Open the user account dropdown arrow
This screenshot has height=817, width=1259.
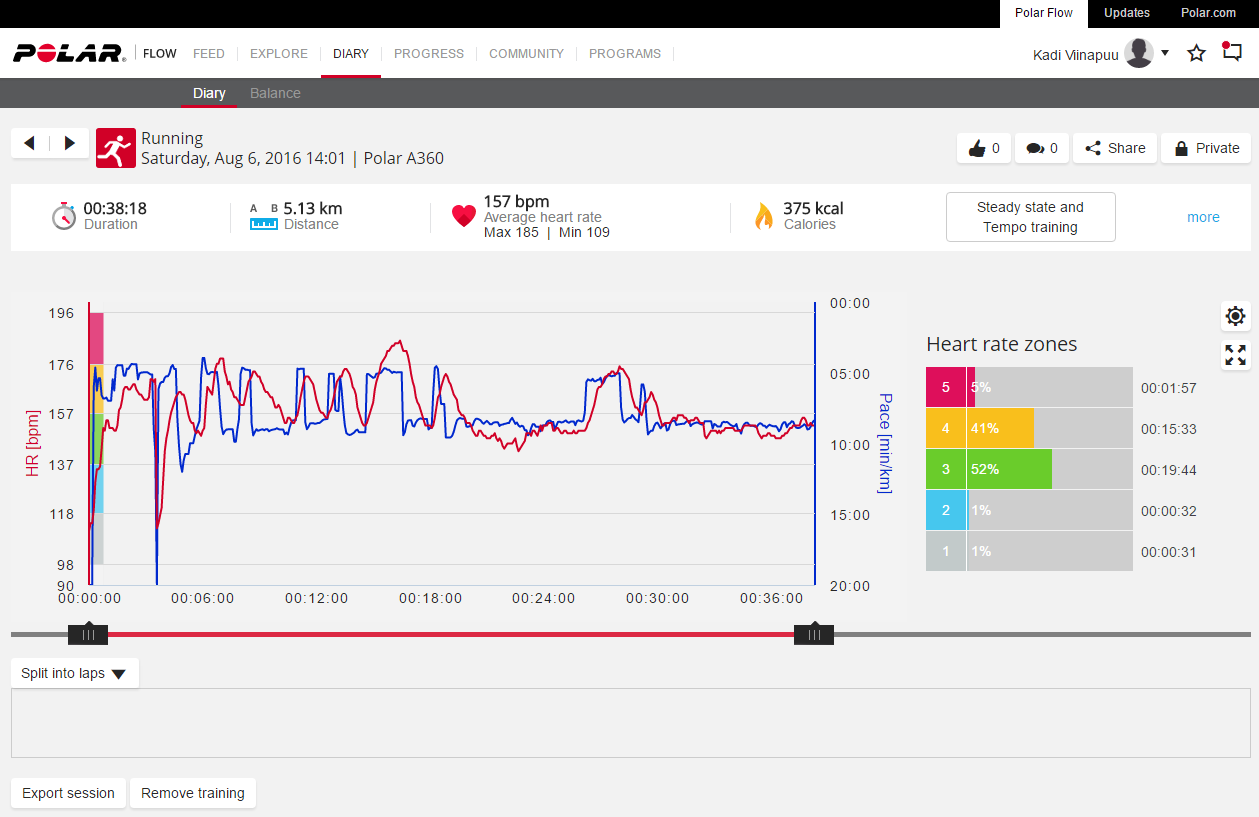1165,53
